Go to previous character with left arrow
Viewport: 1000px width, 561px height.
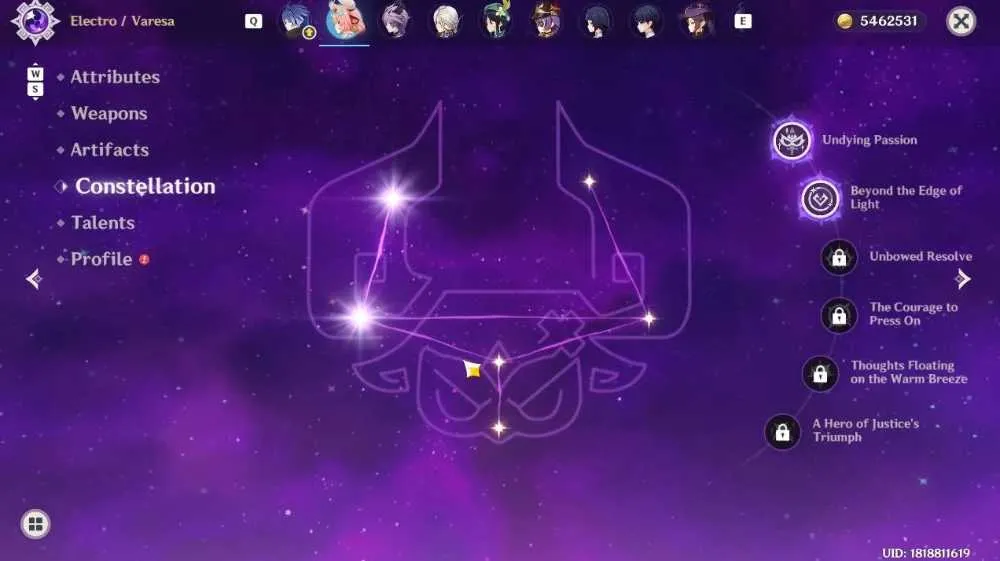click(x=34, y=279)
